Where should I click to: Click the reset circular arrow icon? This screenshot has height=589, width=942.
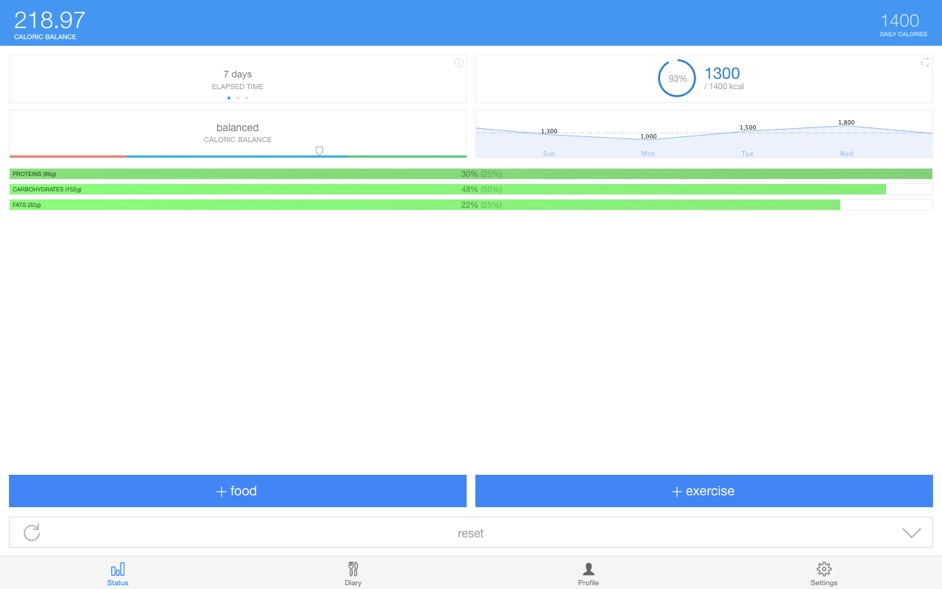pos(32,533)
